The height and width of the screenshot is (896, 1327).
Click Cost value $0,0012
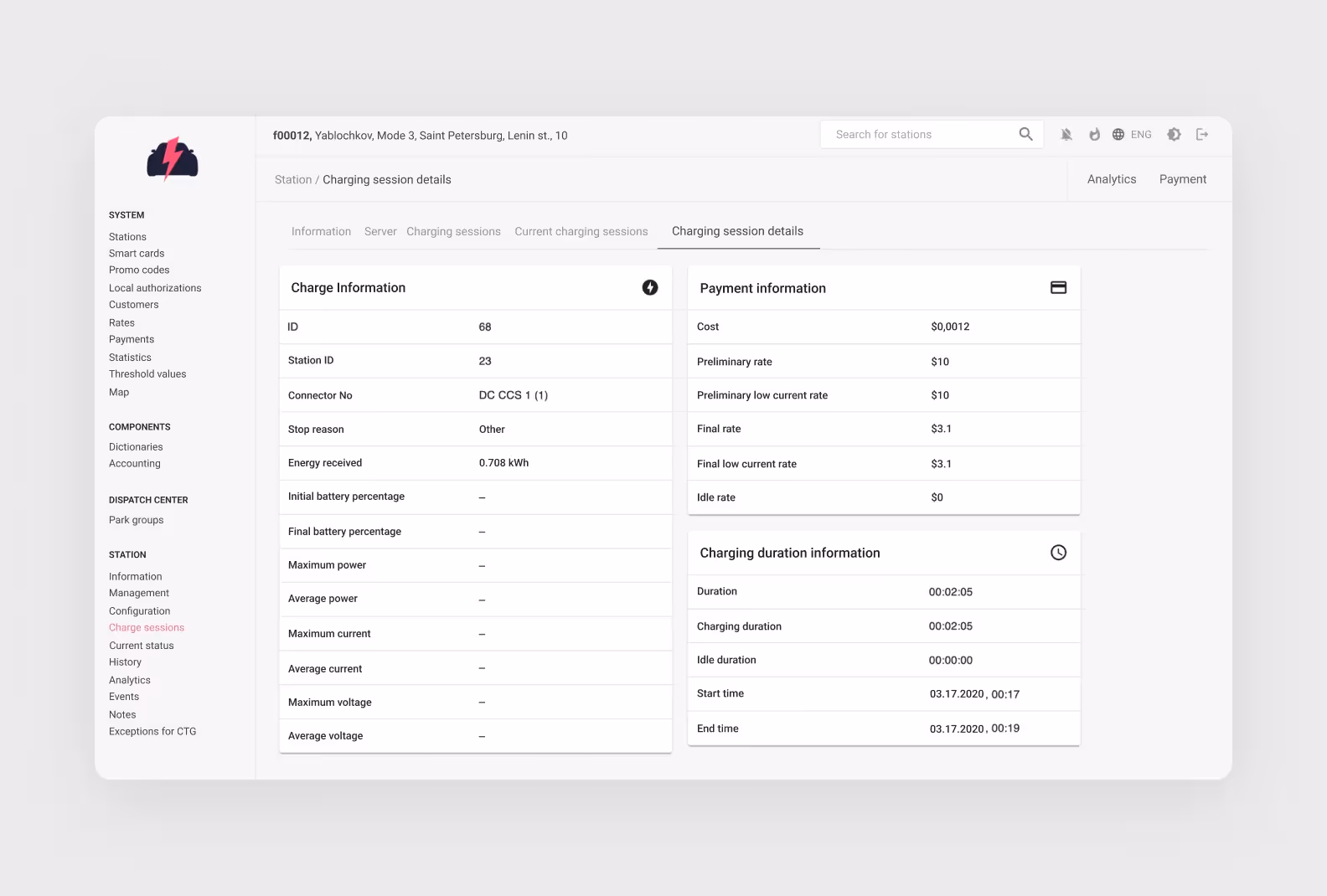point(950,327)
